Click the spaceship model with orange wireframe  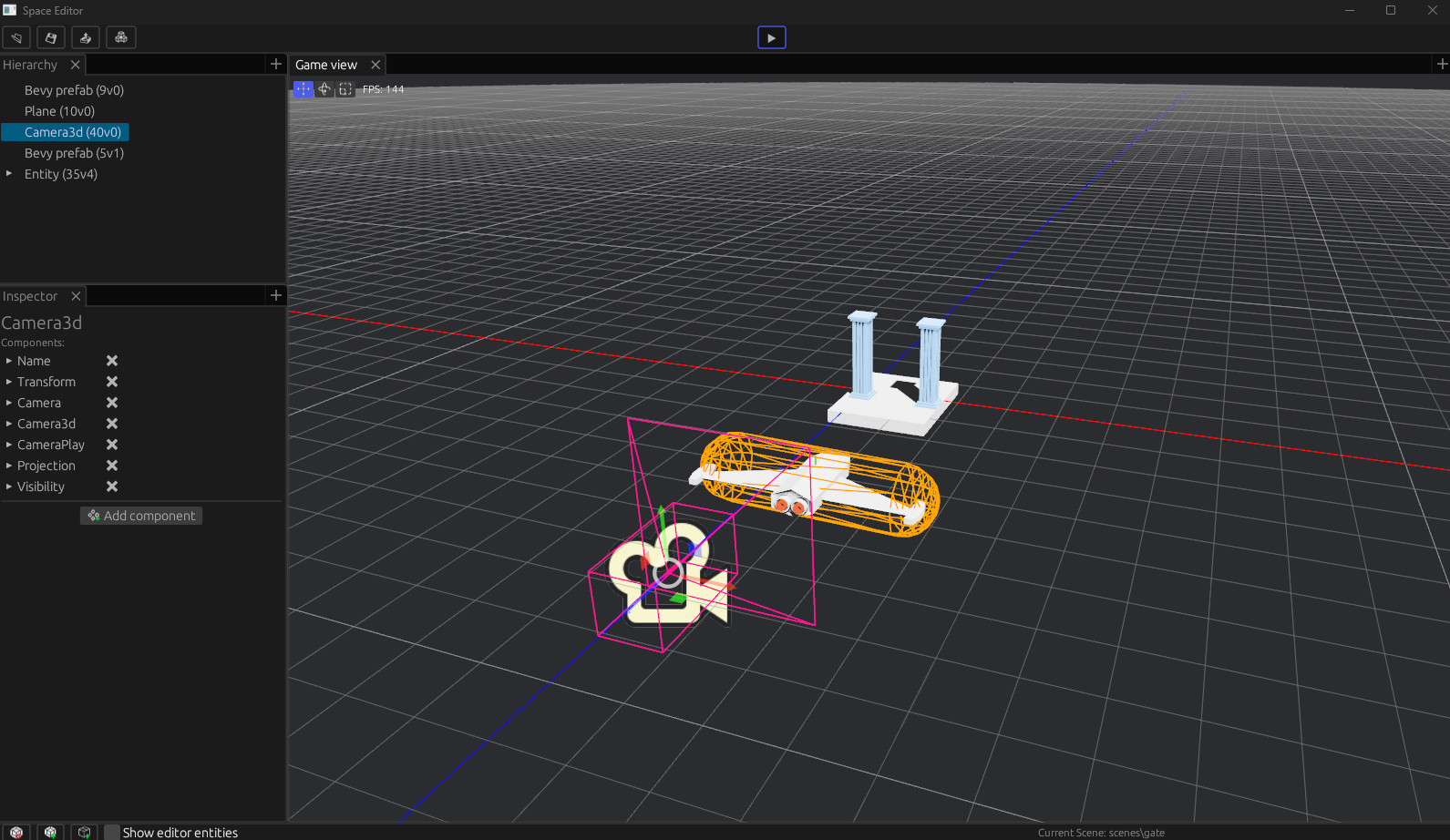[817, 485]
